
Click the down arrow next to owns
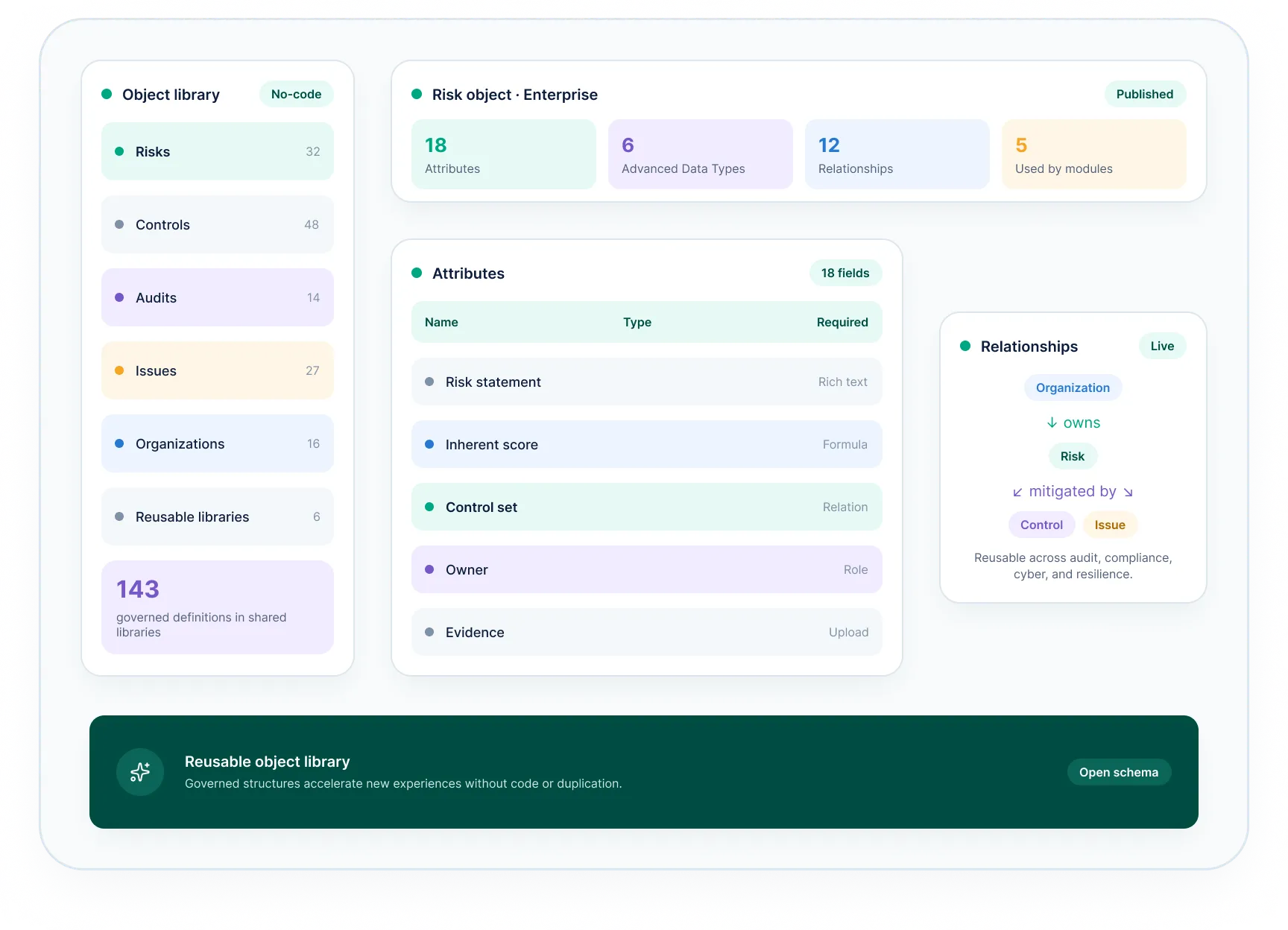tap(1052, 423)
